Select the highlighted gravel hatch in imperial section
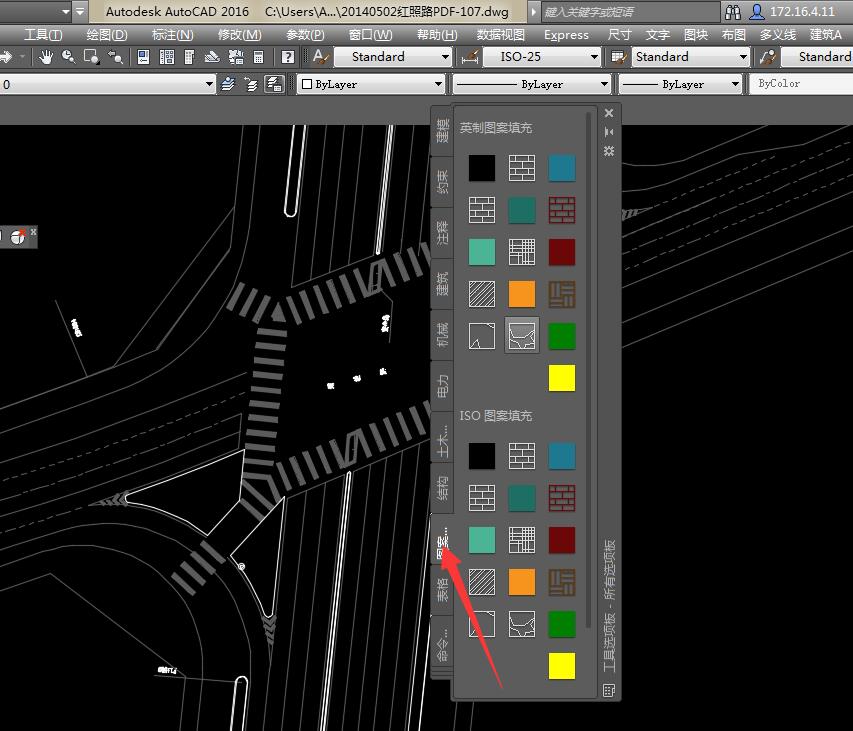 tap(522, 336)
